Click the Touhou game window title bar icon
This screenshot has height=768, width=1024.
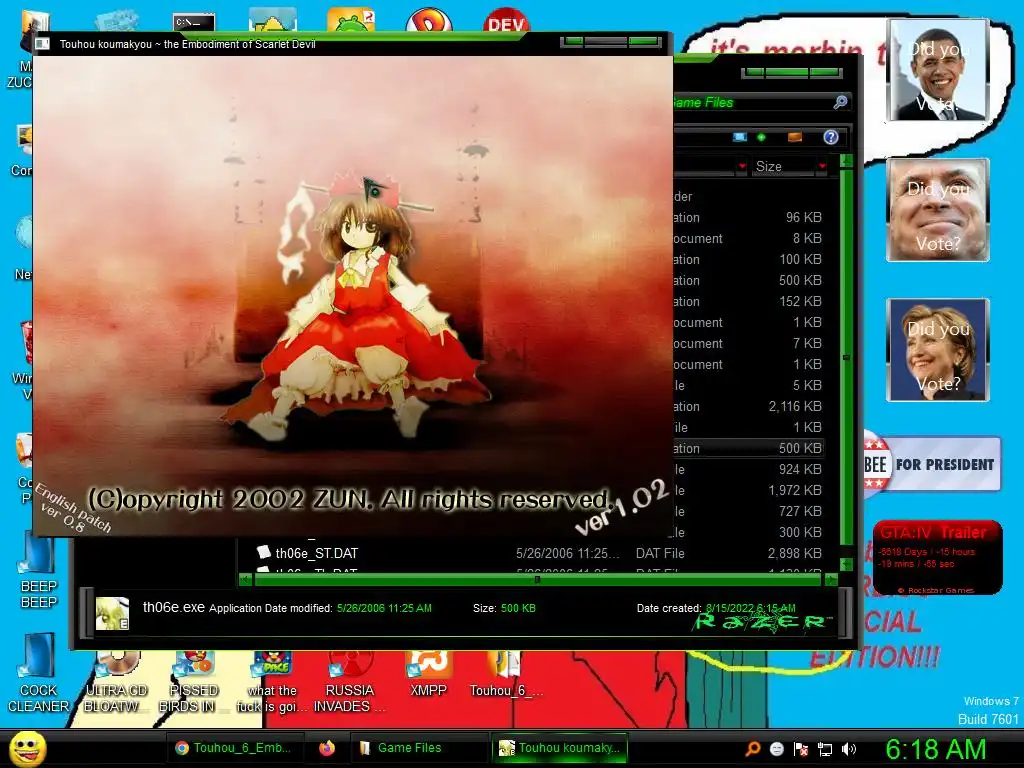pos(42,44)
